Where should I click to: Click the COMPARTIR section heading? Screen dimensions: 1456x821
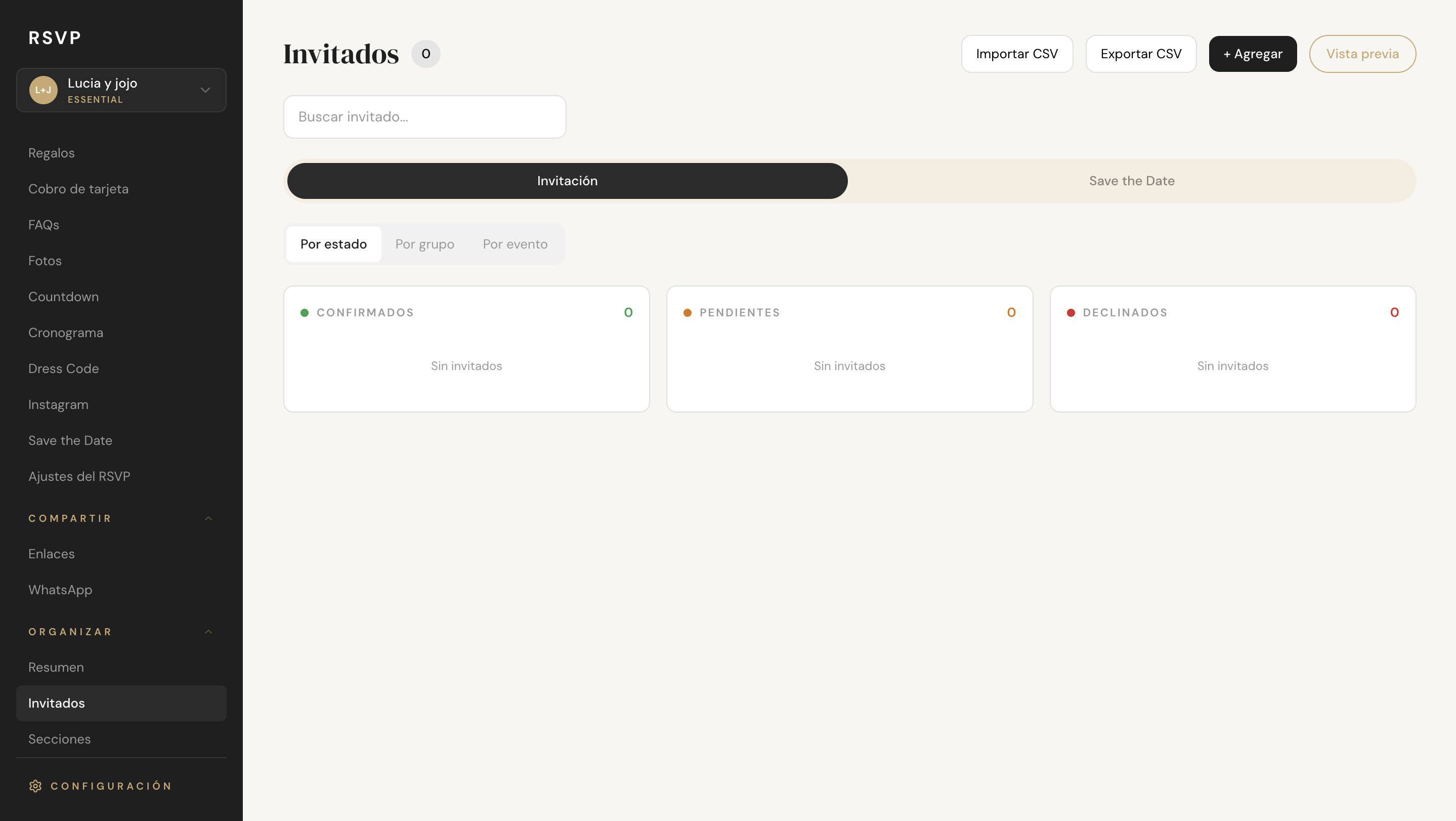[x=70, y=518]
